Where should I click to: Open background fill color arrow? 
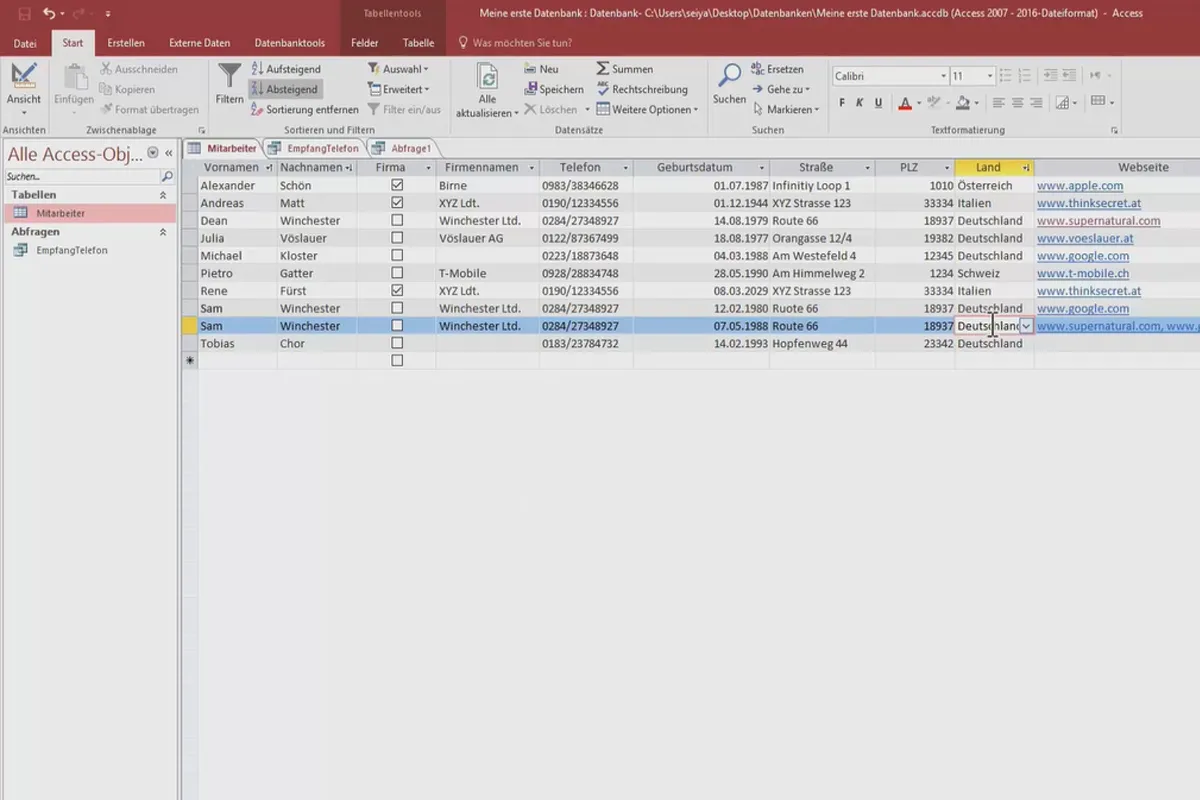(977, 102)
